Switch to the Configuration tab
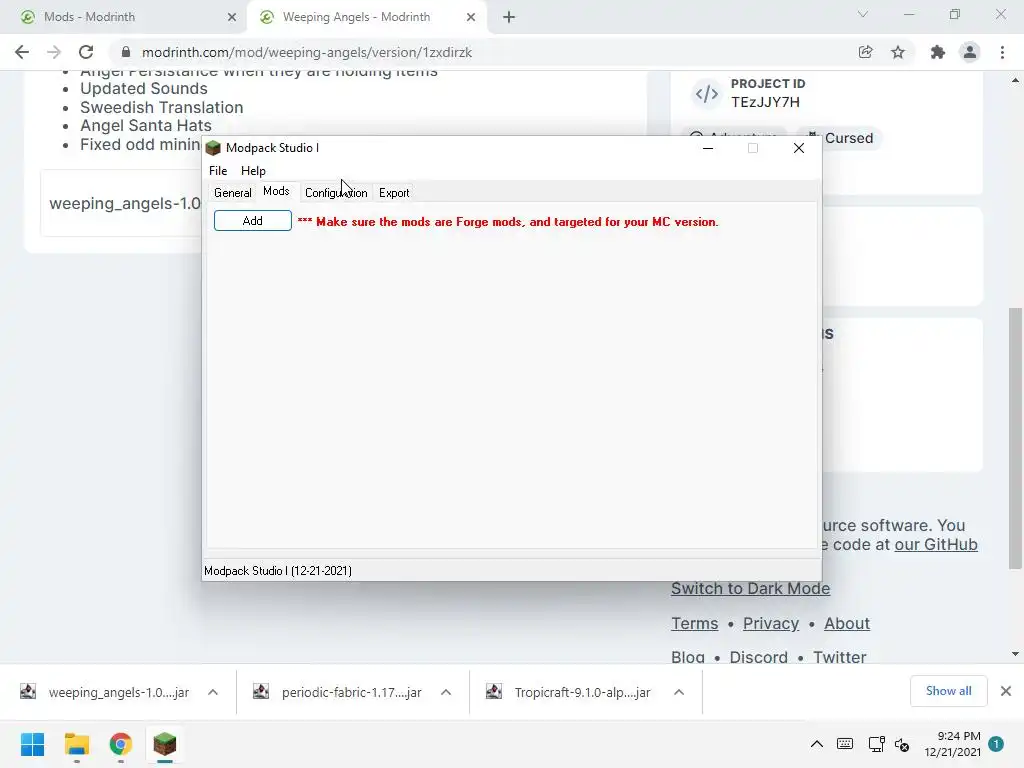This screenshot has width=1024, height=768. [x=336, y=193]
